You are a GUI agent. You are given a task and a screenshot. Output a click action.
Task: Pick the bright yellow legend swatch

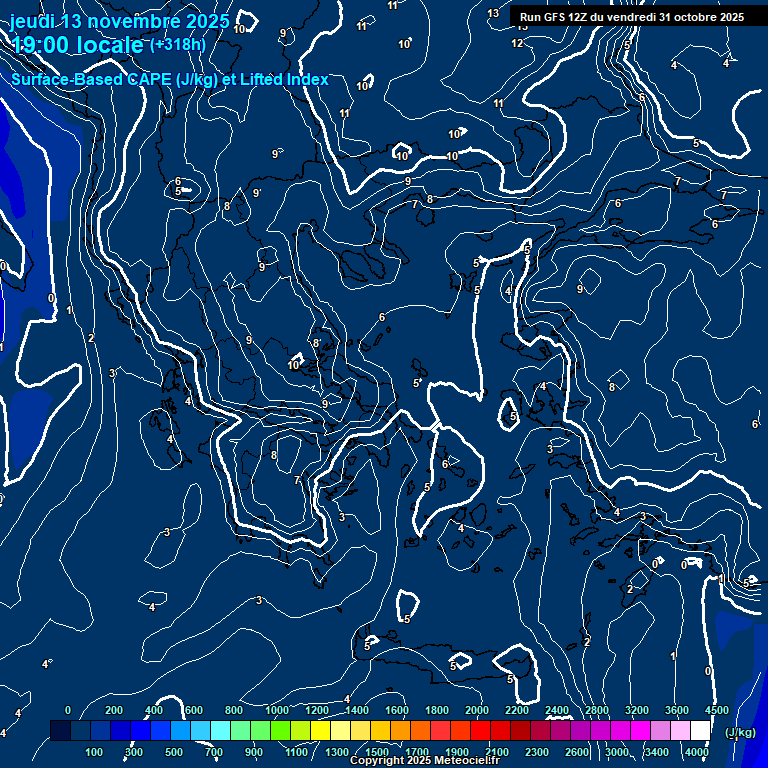(x=320, y=730)
